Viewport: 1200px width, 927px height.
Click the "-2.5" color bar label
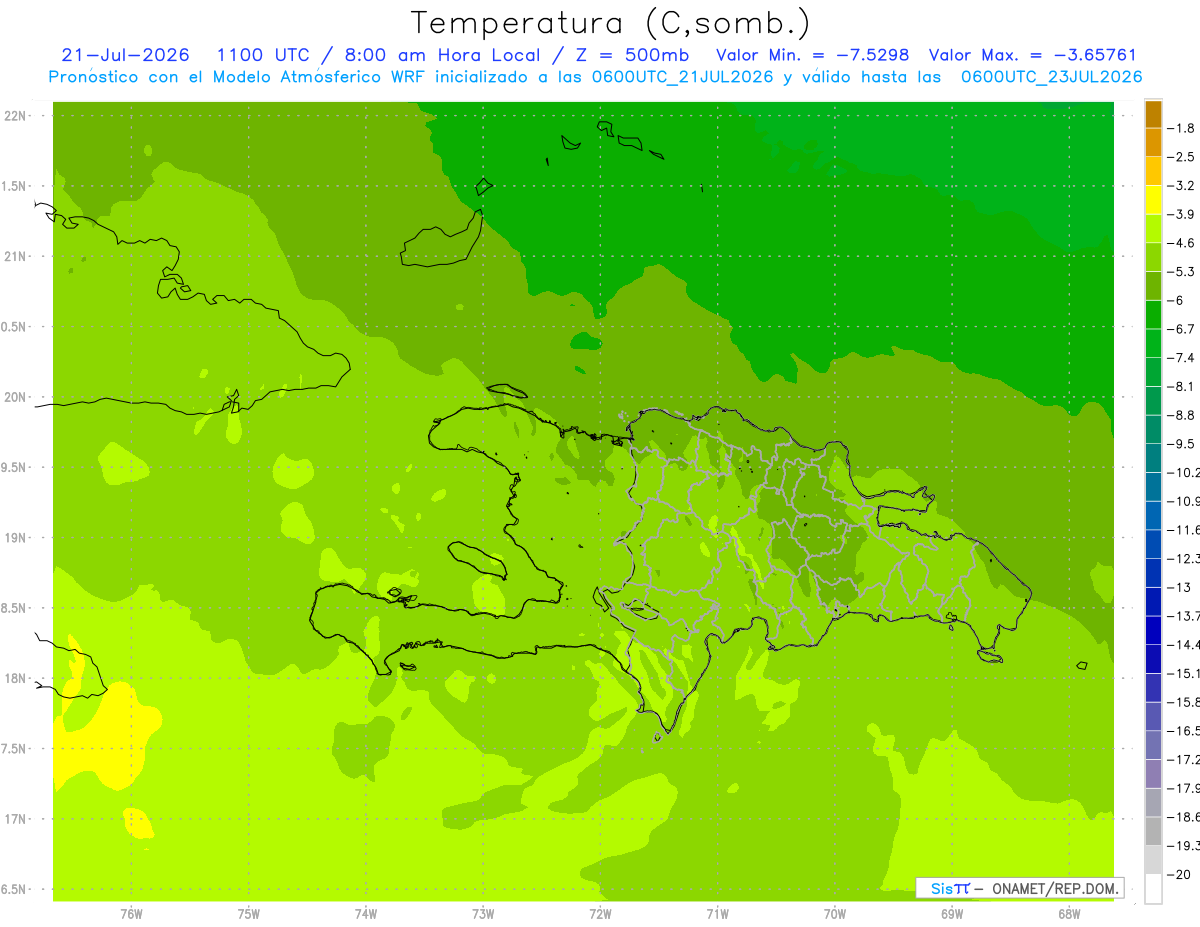click(x=1181, y=157)
